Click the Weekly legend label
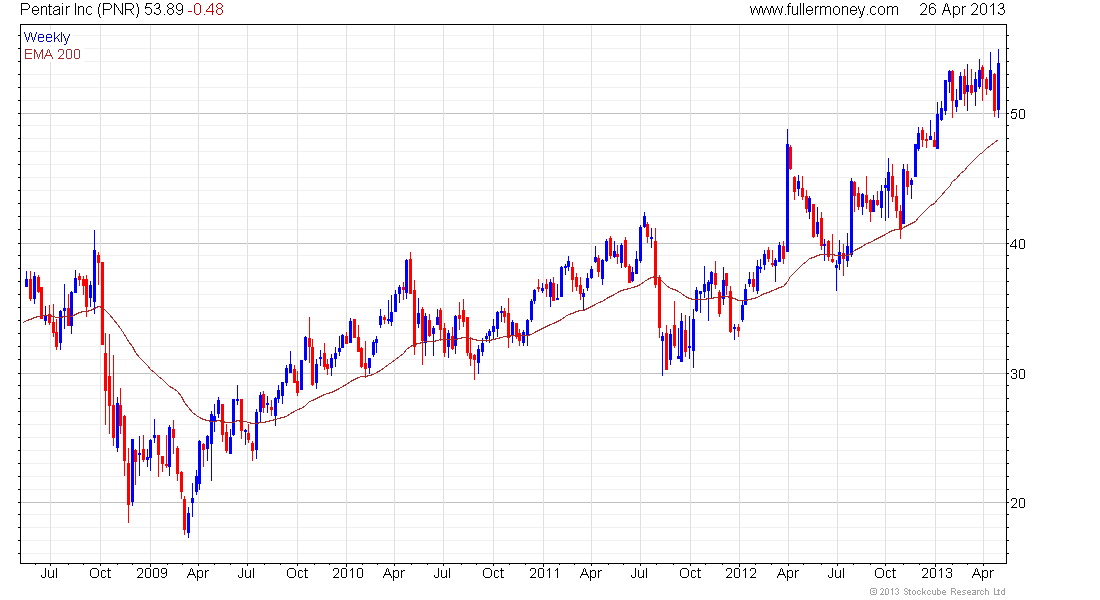This screenshot has height=600, width=1100. (47, 37)
